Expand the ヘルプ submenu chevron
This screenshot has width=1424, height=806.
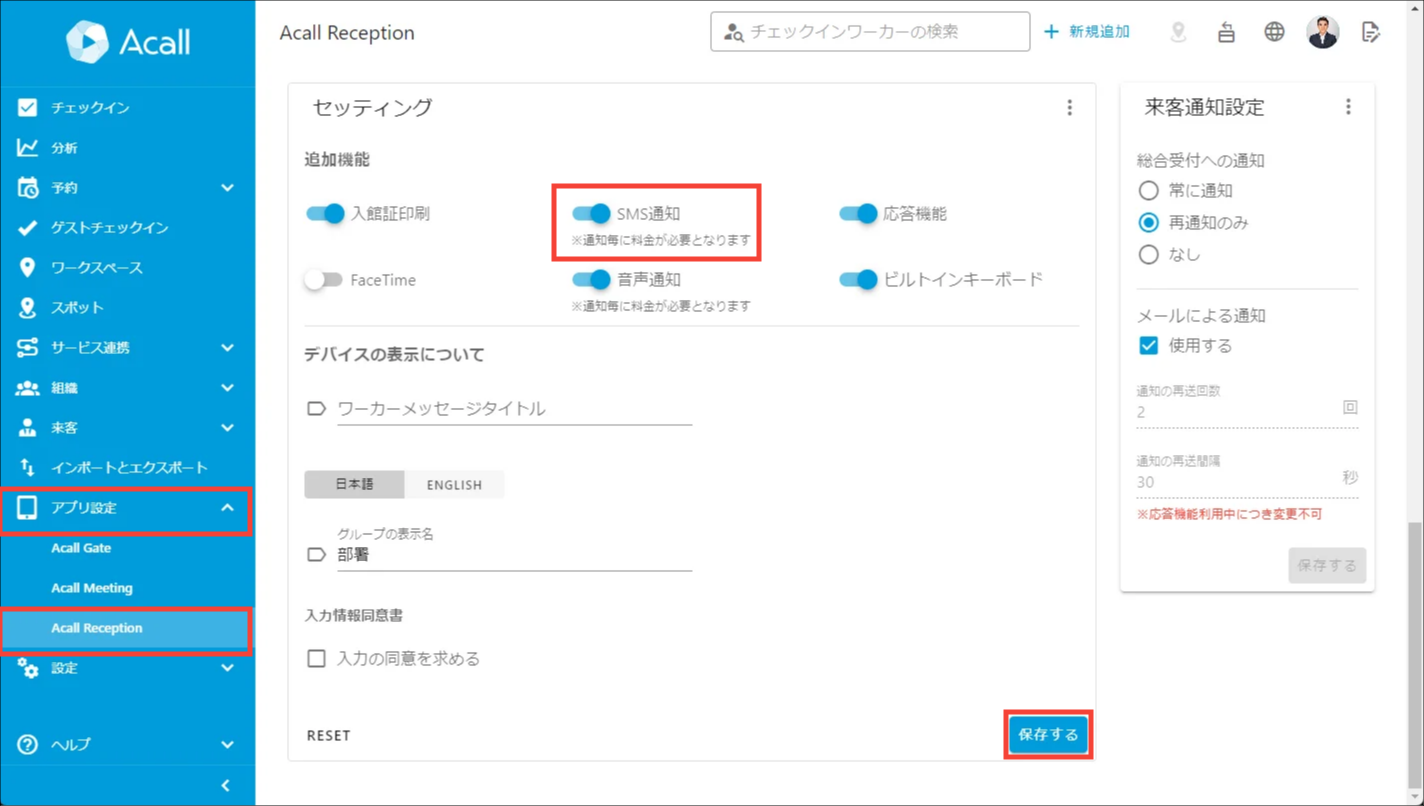(227, 744)
